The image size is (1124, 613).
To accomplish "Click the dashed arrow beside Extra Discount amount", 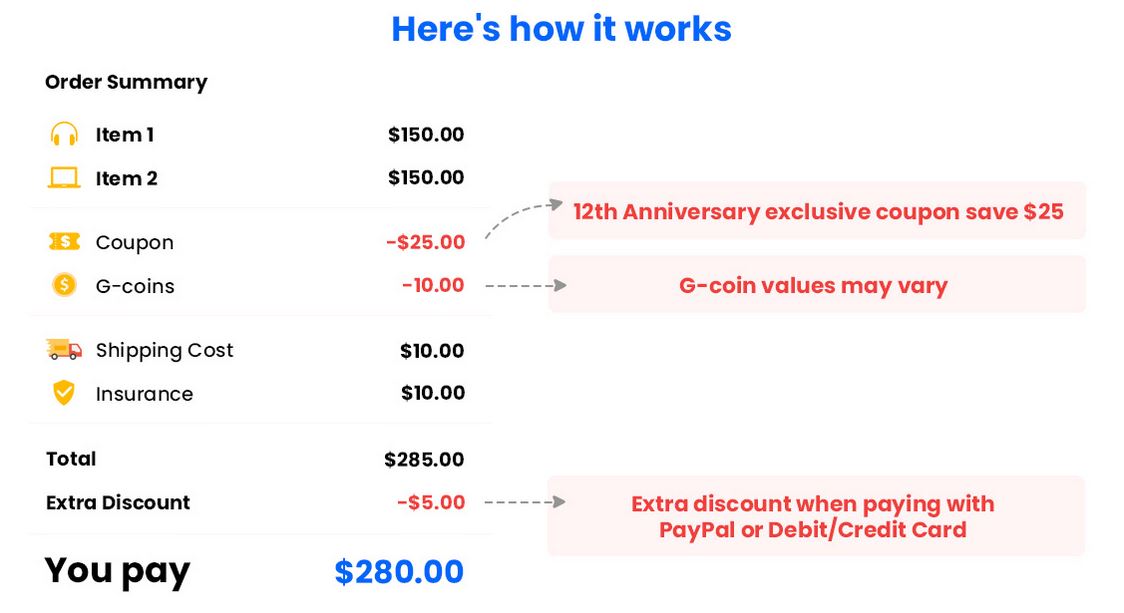I will pos(525,502).
